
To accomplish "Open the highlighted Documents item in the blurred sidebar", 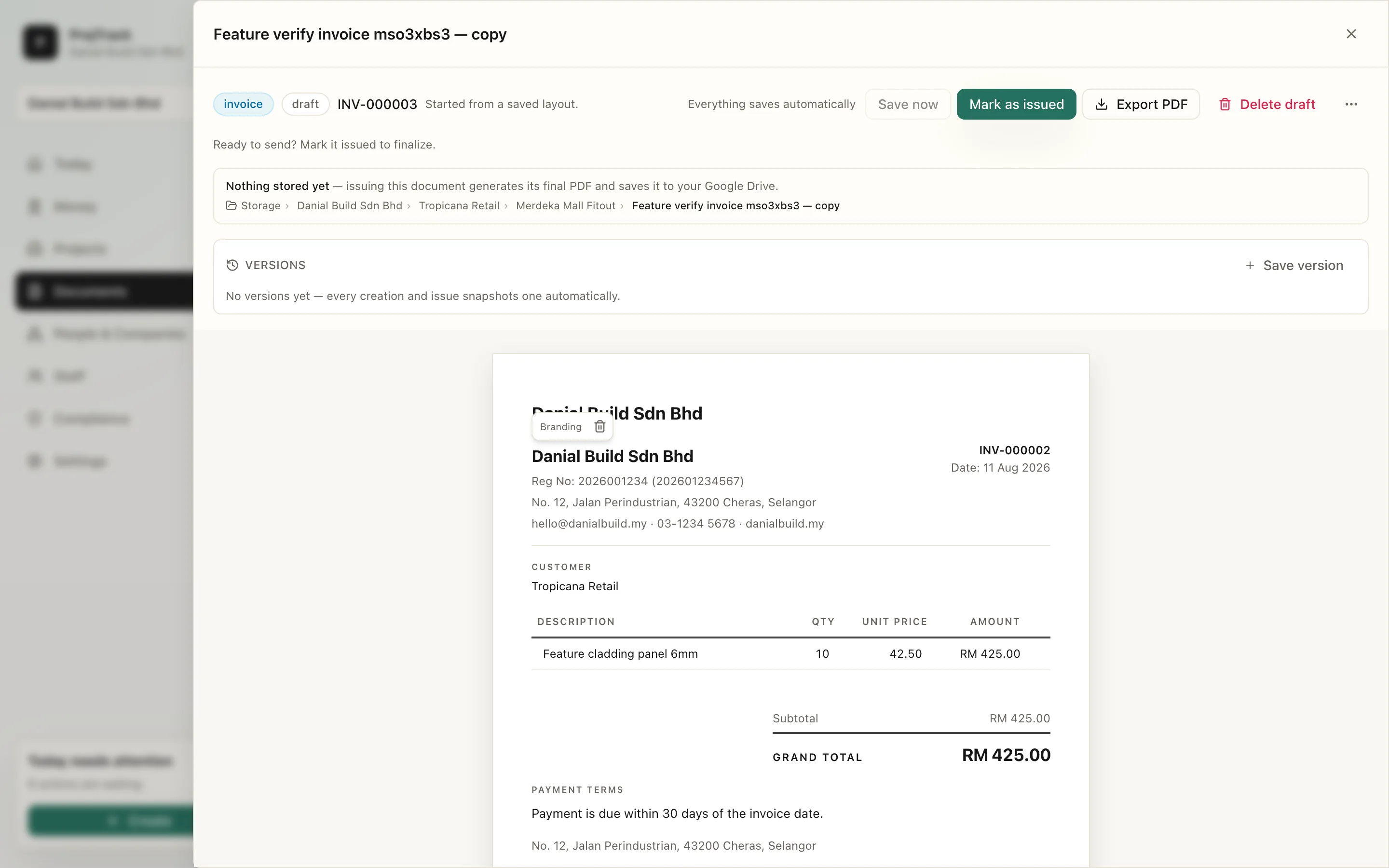I will pyautogui.click(x=105, y=291).
